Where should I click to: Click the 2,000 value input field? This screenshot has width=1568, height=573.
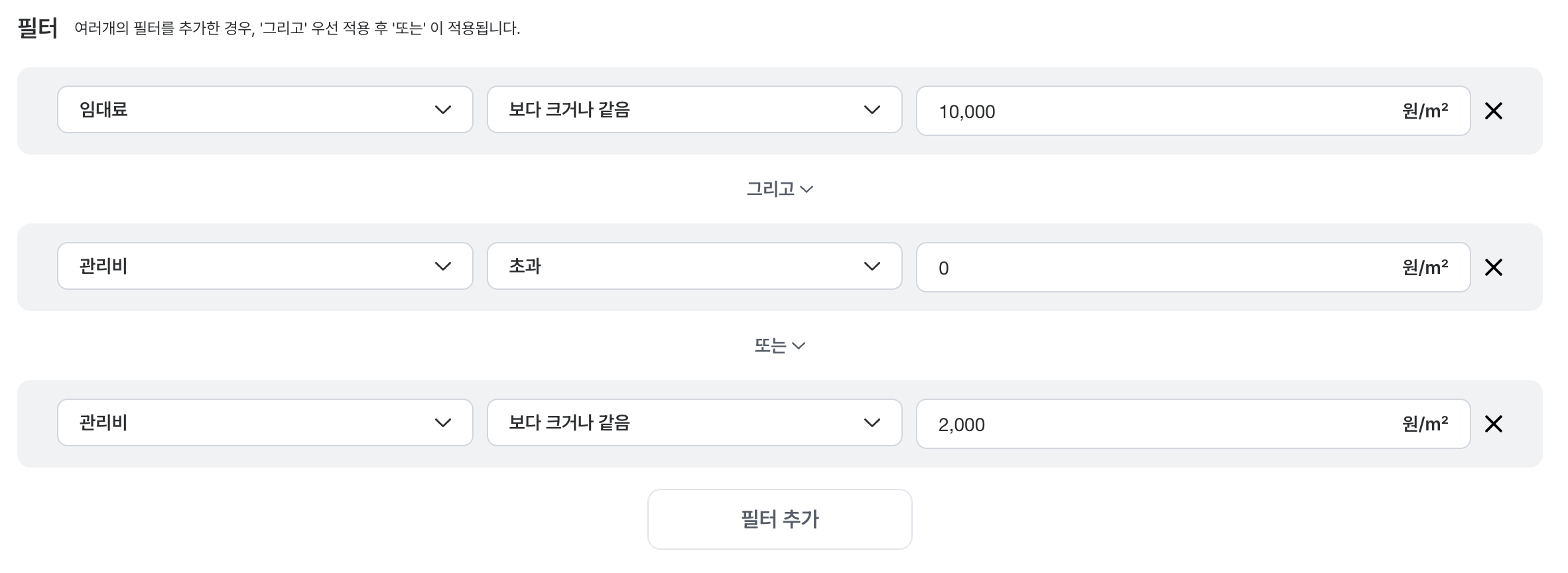coord(1154,424)
